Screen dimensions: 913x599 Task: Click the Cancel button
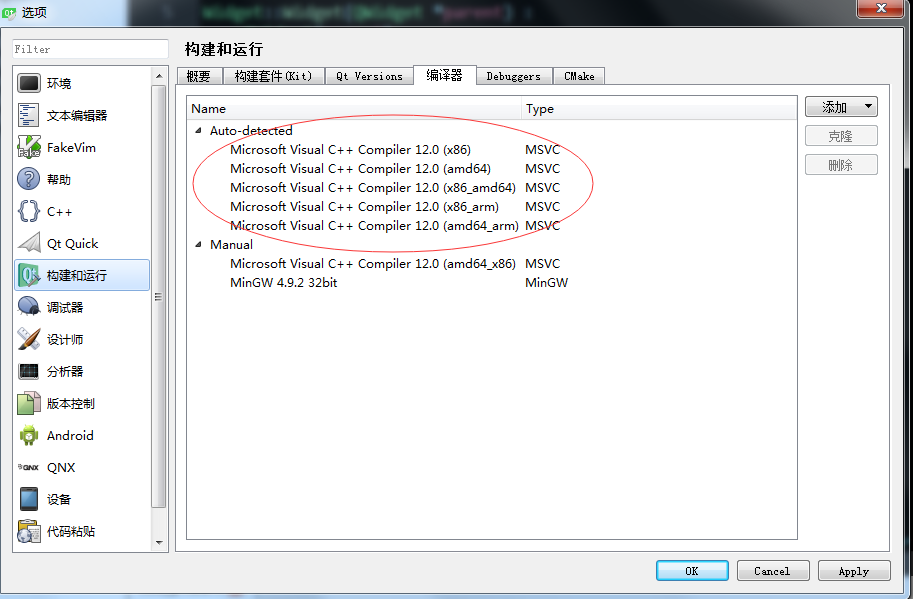pyautogui.click(x=773, y=571)
